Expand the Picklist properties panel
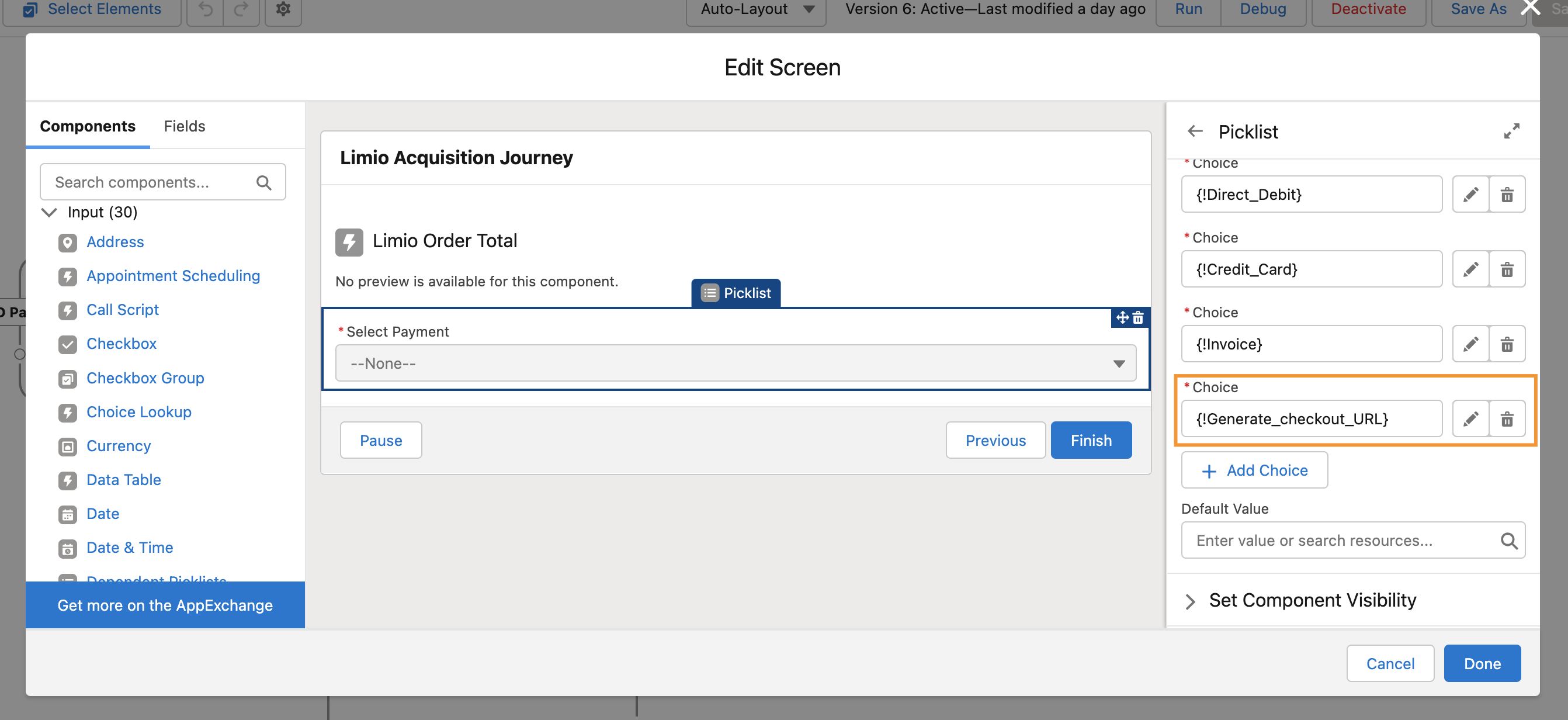The image size is (1568, 720). (x=1511, y=131)
